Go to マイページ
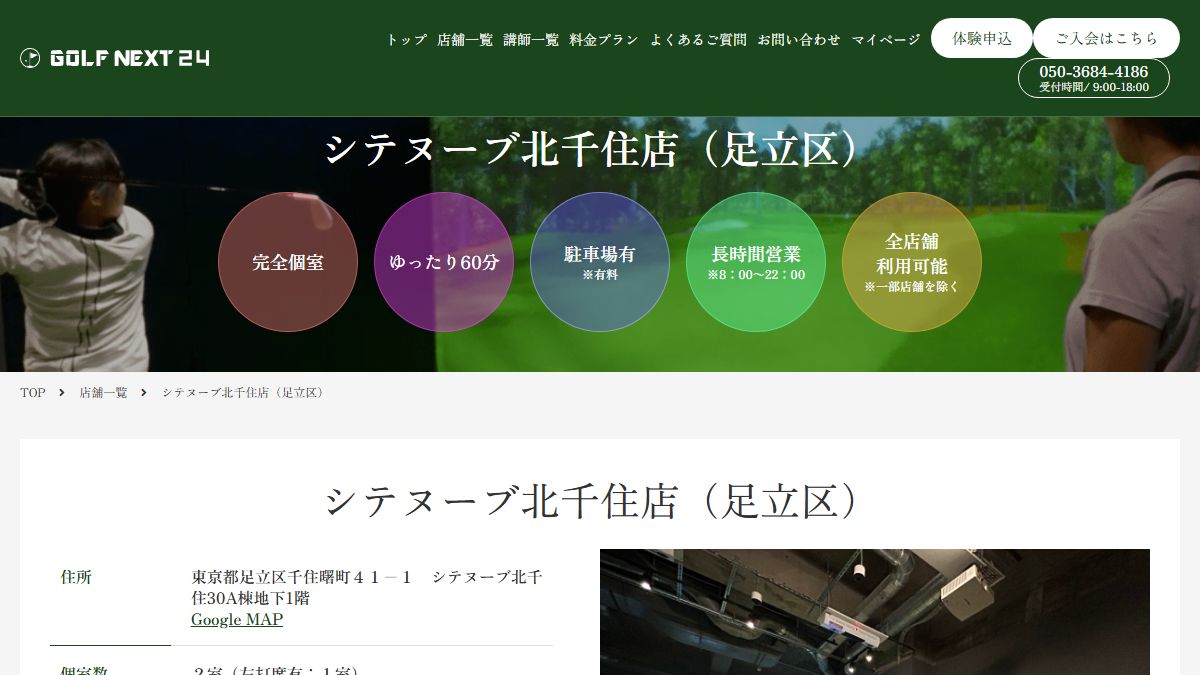The image size is (1200, 675). pos(886,40)
